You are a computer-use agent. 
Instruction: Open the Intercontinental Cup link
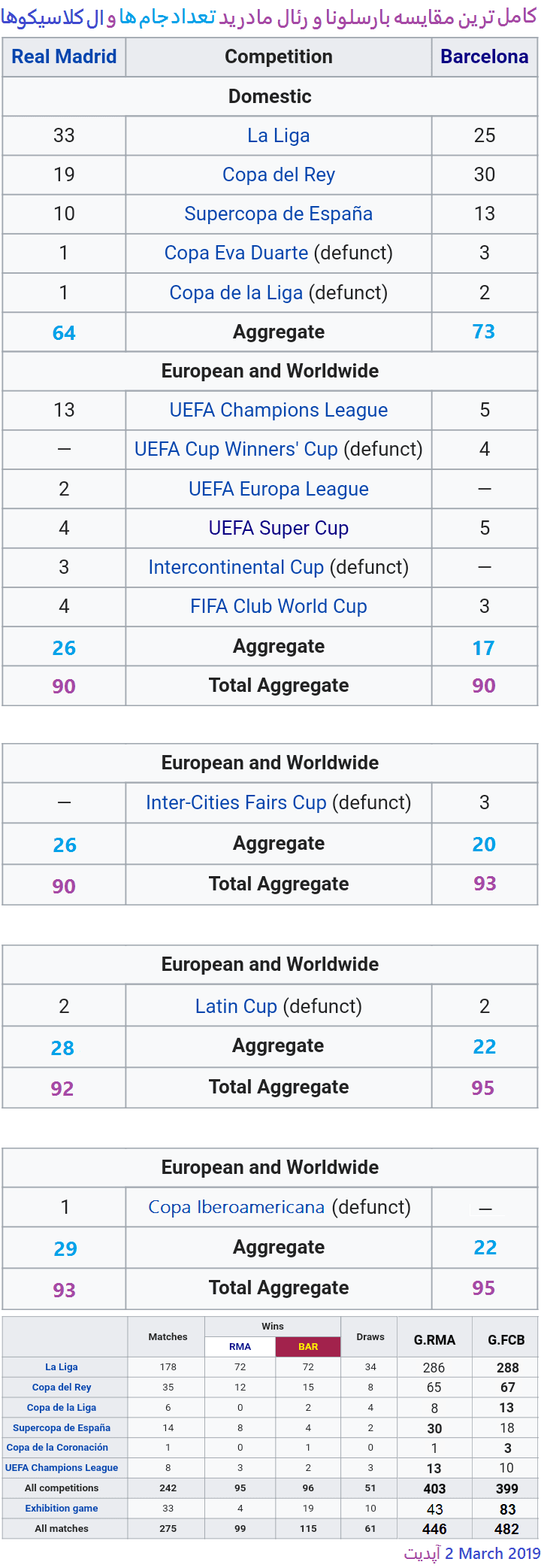236,567
